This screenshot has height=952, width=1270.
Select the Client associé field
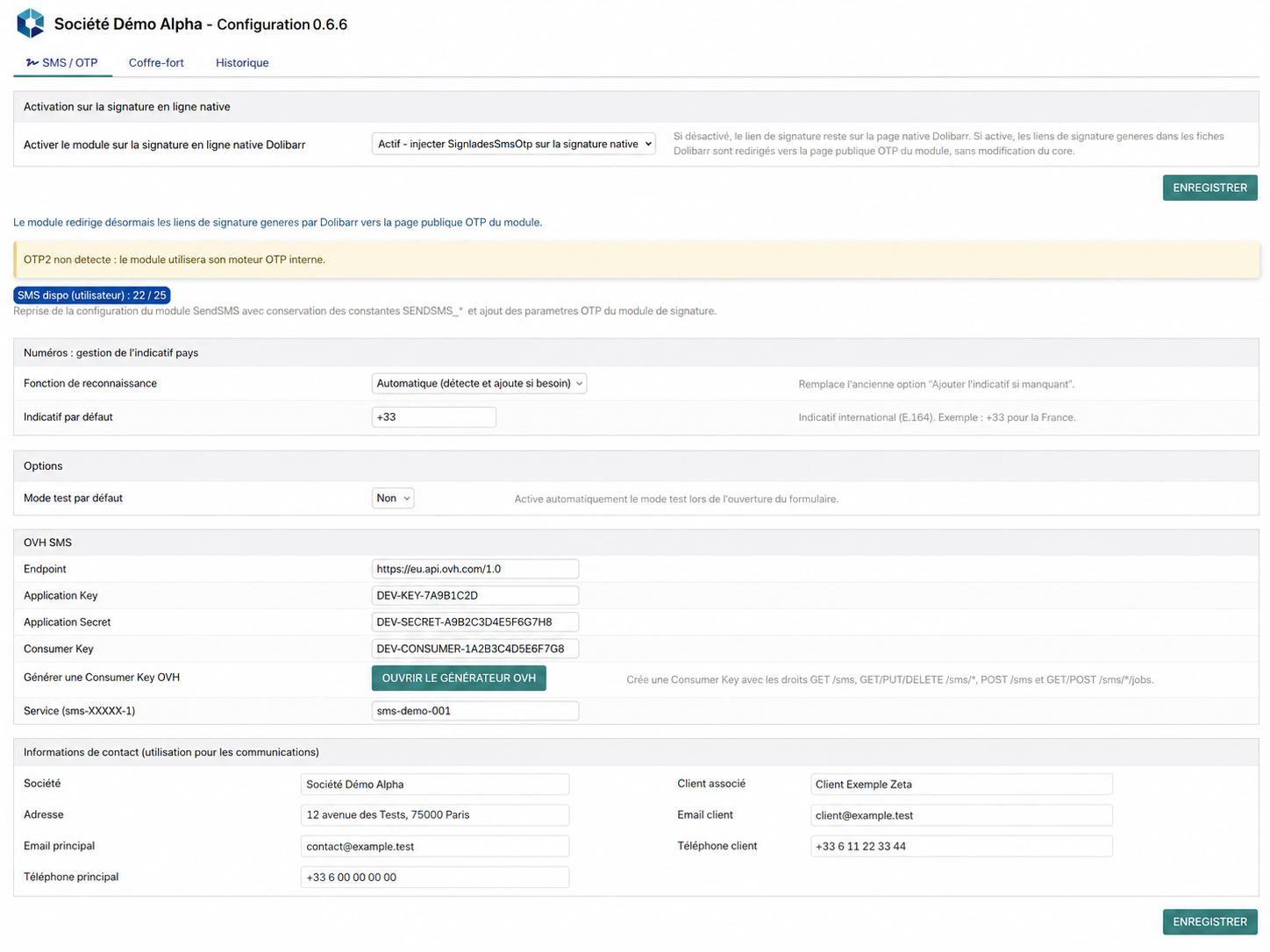[x=961, y=784]
